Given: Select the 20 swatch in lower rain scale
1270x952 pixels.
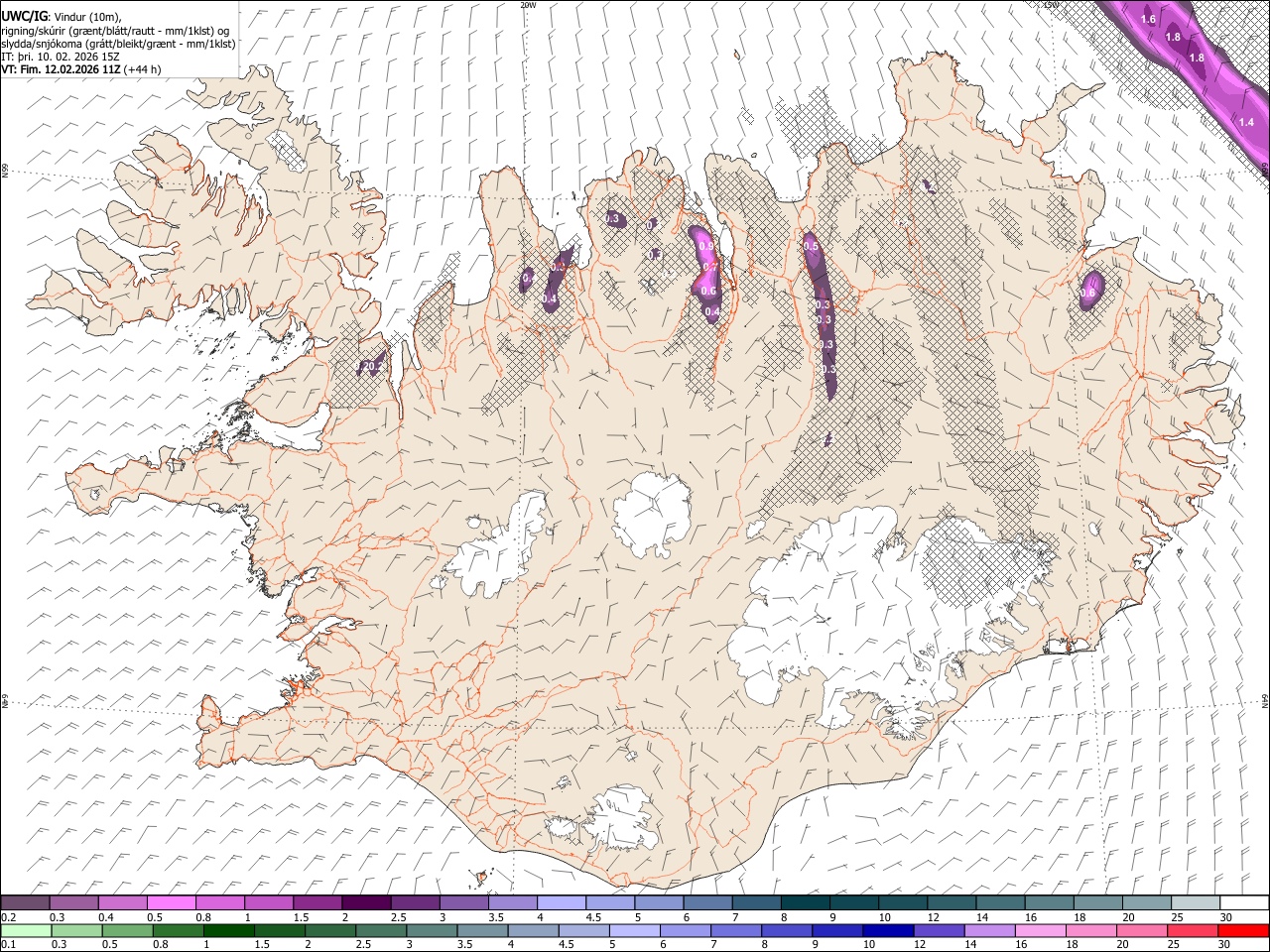Looking at the screenshot, I should click(1141, 930).
